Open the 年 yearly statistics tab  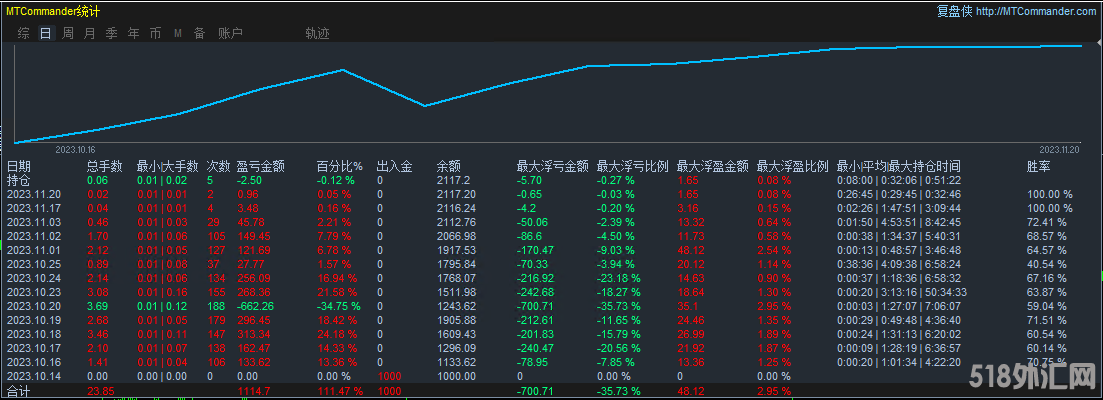pos(134,33)
